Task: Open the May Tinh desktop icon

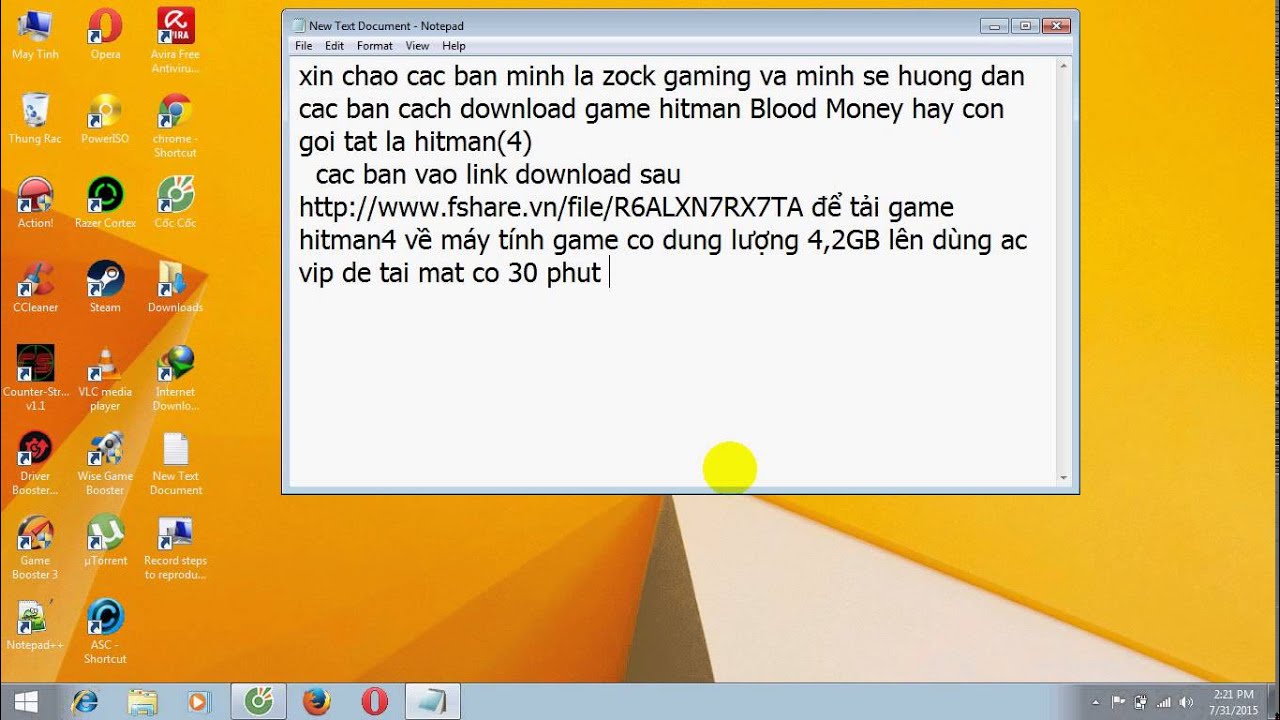Action: (35, 34)
